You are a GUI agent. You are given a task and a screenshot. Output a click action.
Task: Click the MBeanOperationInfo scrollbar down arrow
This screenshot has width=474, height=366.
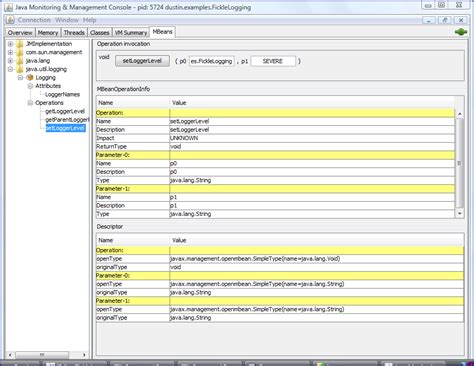[x=460, y=213]
